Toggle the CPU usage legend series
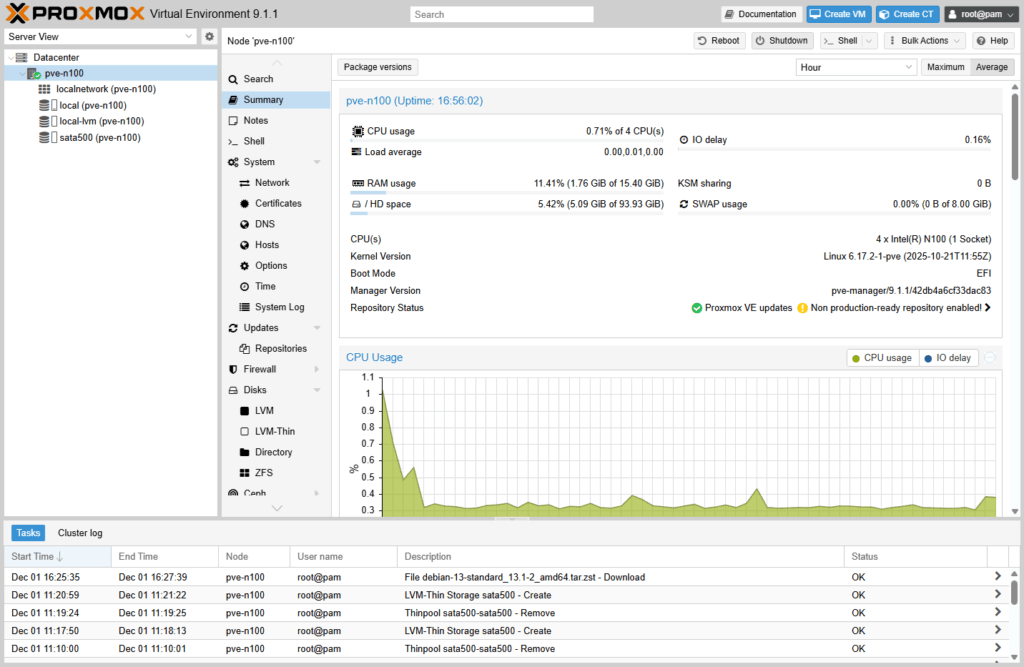 click(x=882, y=358)
